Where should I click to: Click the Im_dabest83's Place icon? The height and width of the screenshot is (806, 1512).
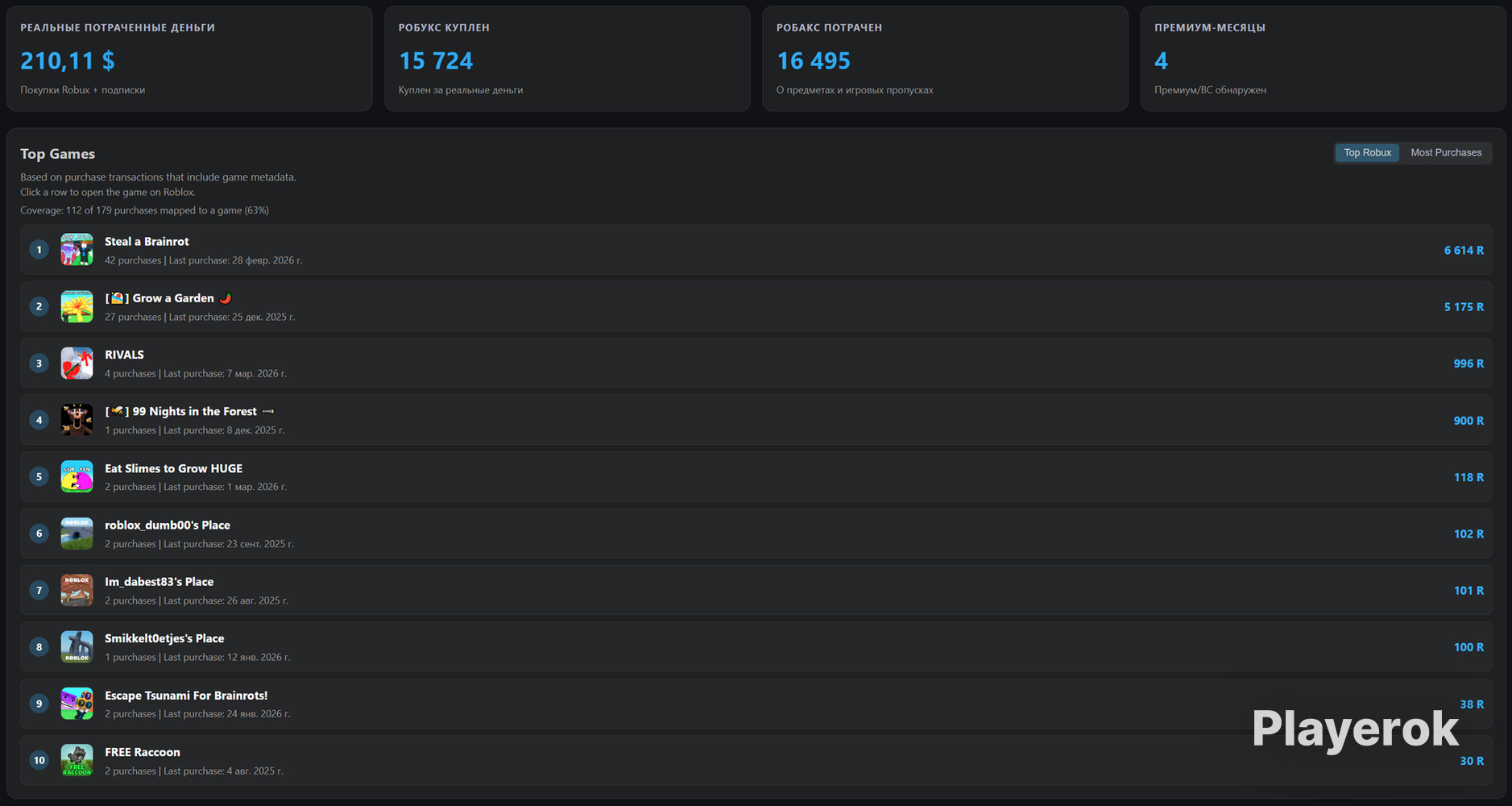click(x=77, y=590)
